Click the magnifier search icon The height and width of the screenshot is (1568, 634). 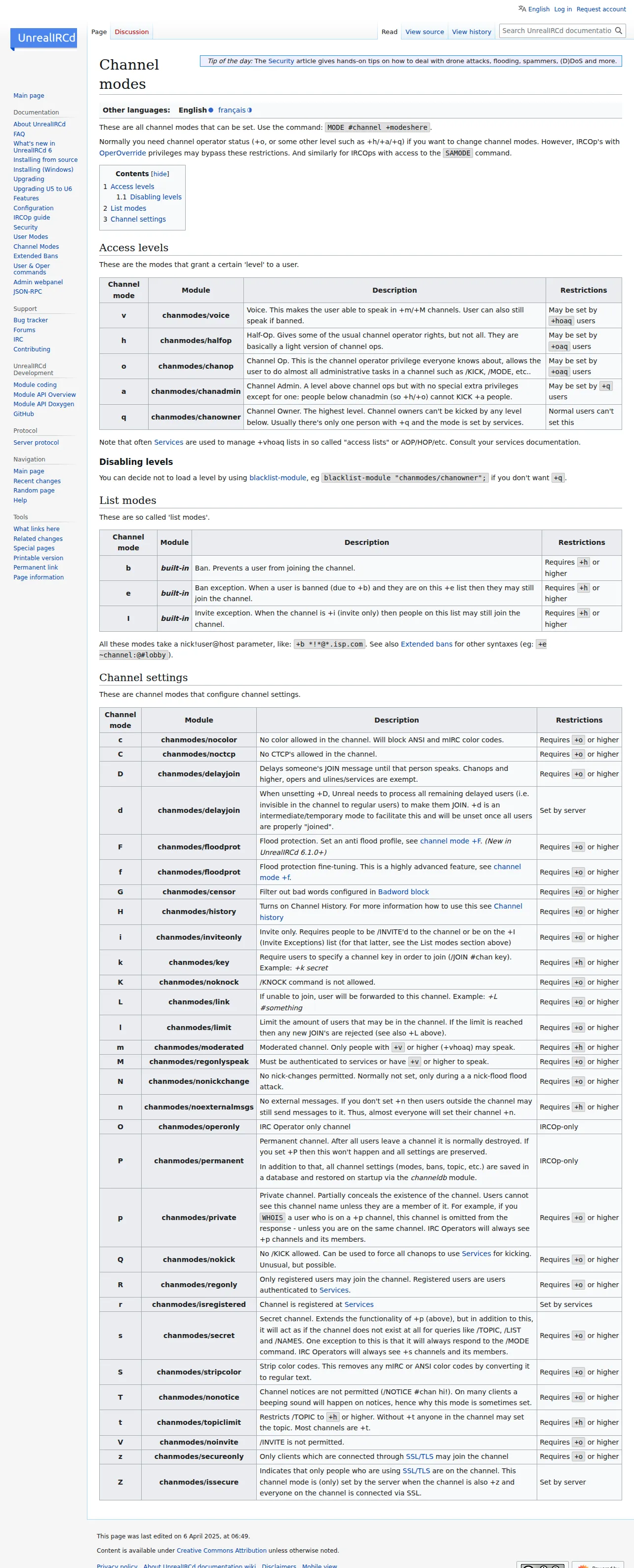click(x=618, y=31)
